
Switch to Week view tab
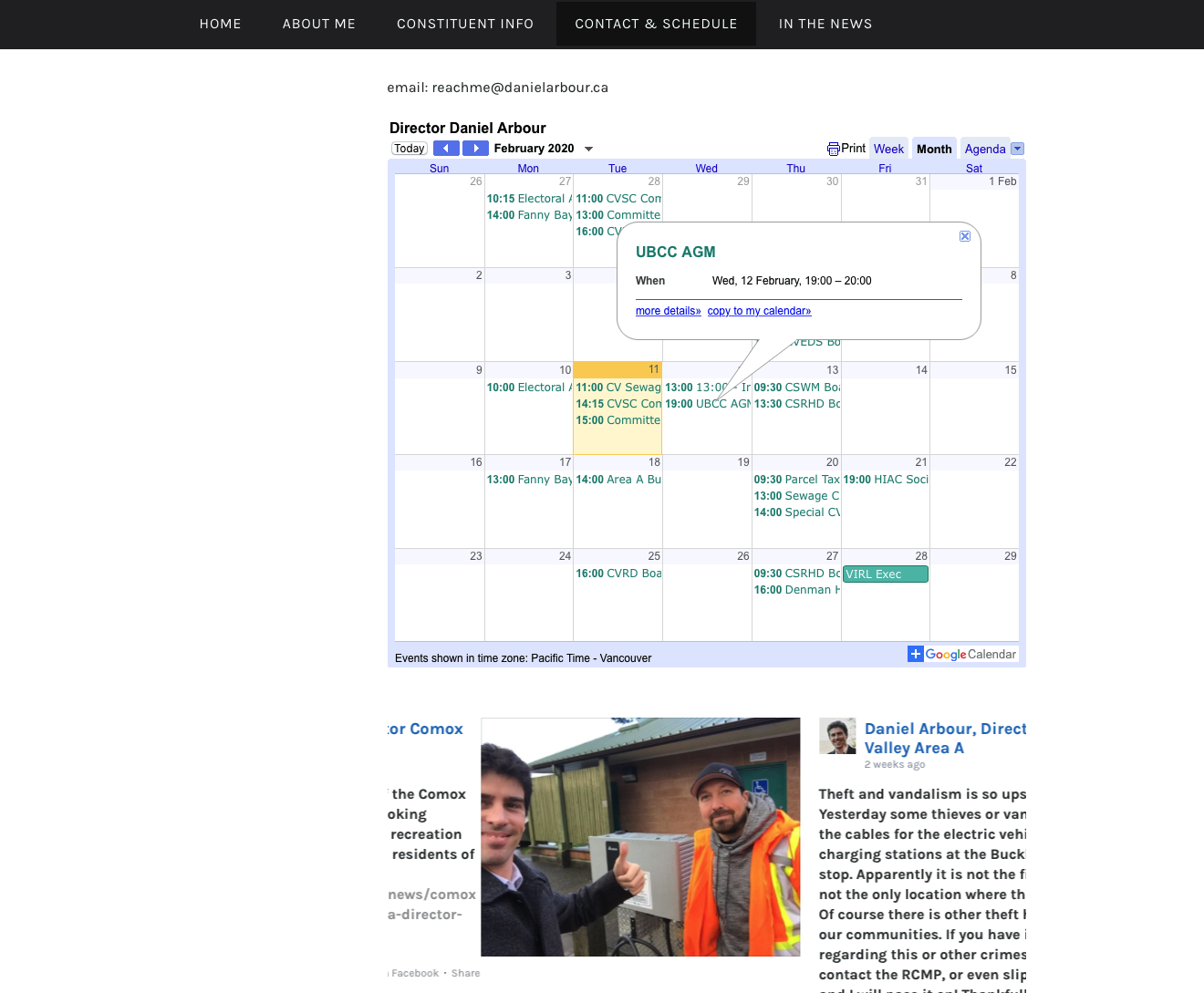click(888, 149)
